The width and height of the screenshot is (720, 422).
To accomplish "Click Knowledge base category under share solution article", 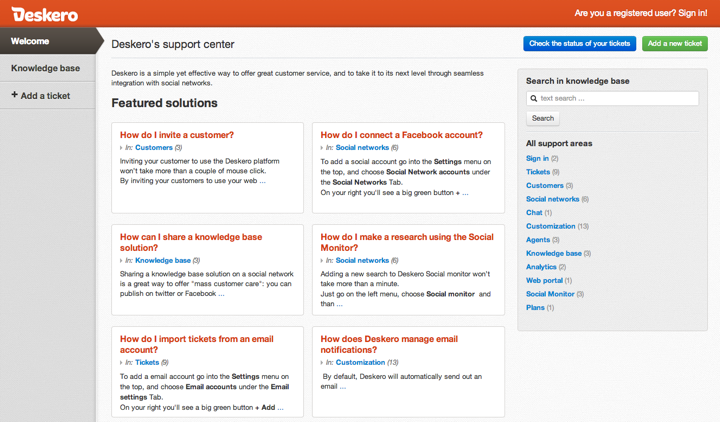I will click(x=163, y=260).
